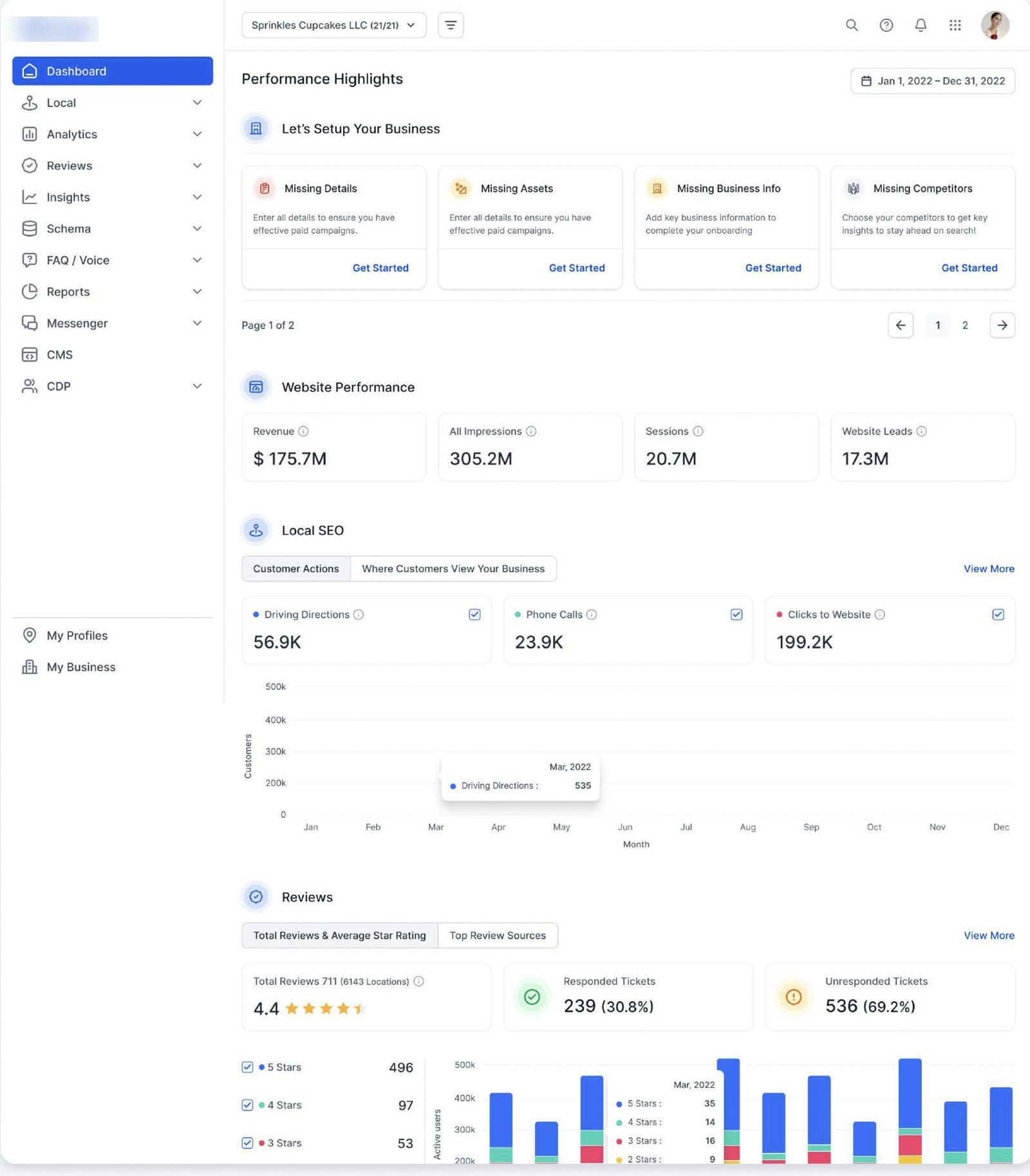Expand the Reviews sidebar section
1030x1176 pixels.
(x=113, y=166)
